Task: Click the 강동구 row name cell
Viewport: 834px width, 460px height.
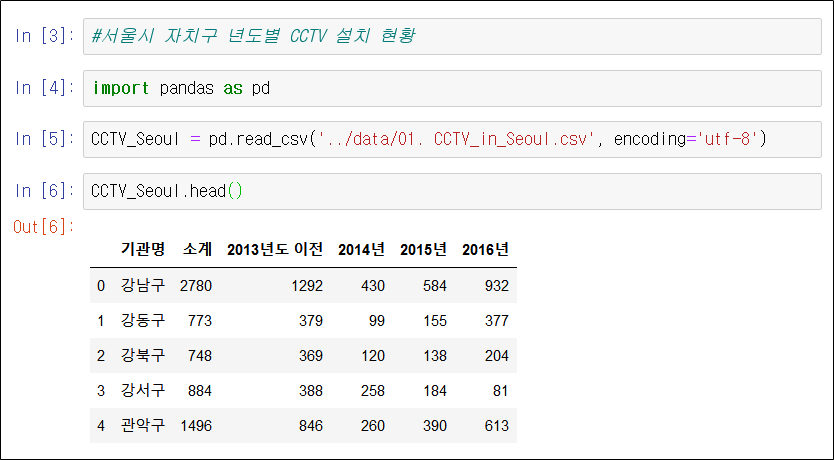Action: coord(143,321)
